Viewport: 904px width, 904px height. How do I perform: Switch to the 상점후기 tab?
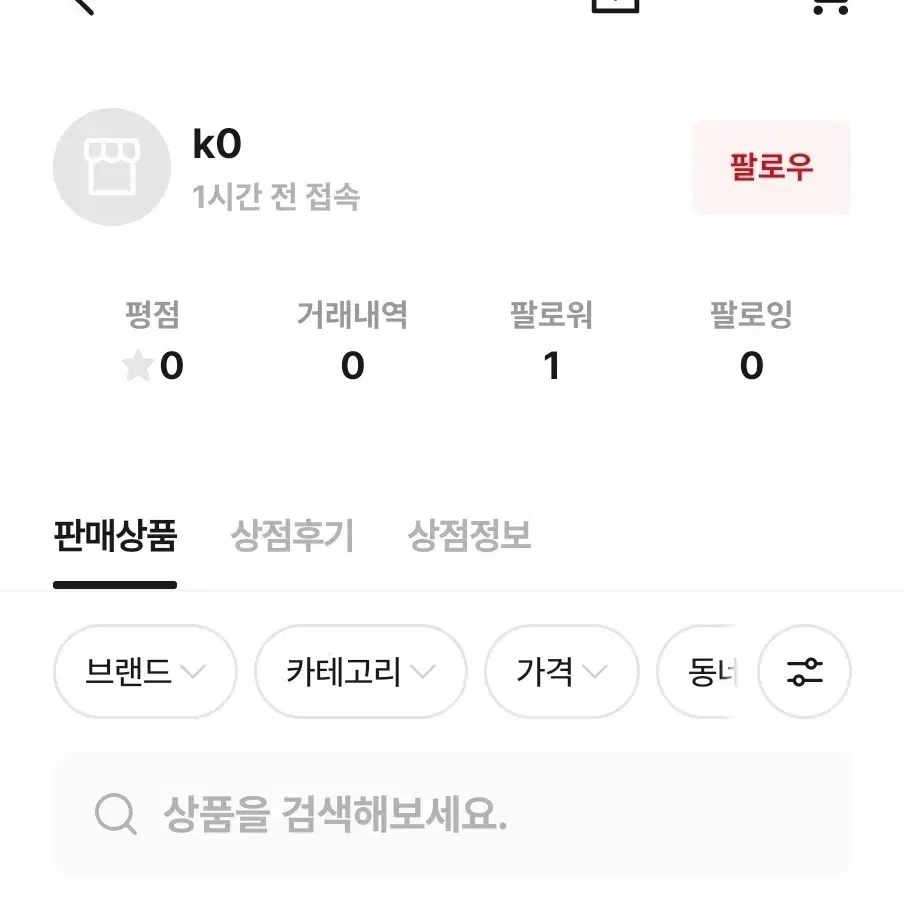point(292,536)
